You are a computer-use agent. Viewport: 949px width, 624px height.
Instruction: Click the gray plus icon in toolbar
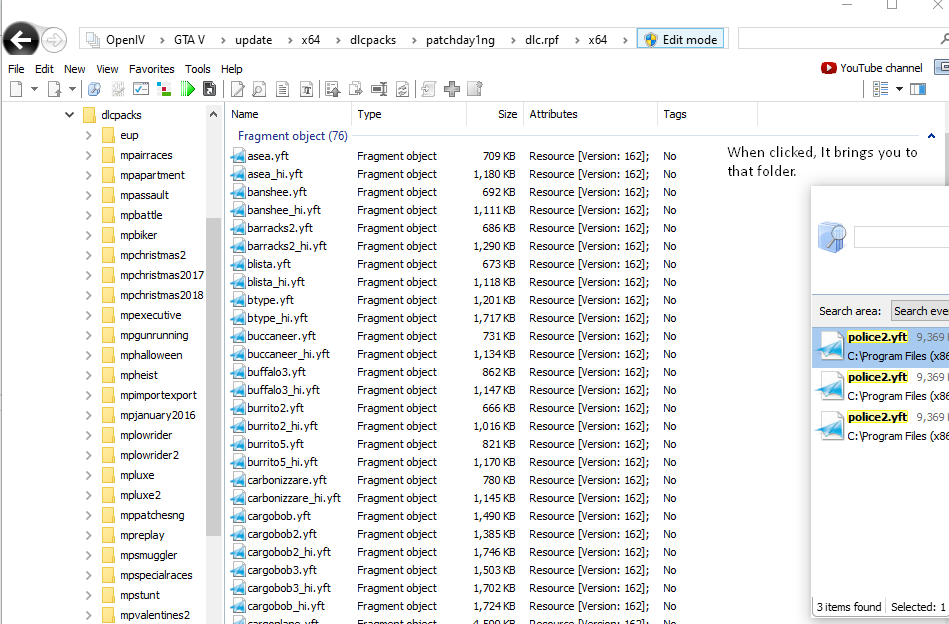point(452,89)
